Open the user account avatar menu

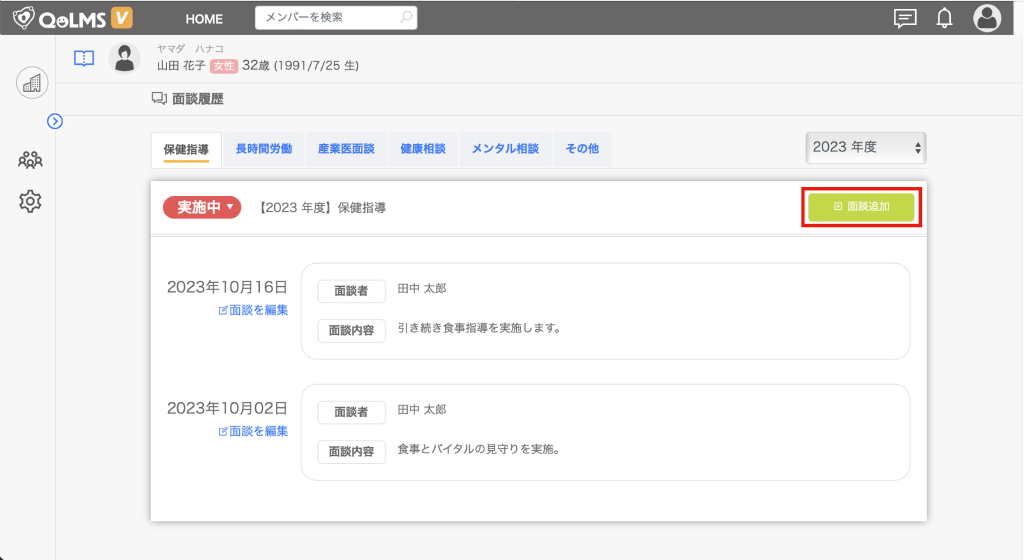pos(987,18)
